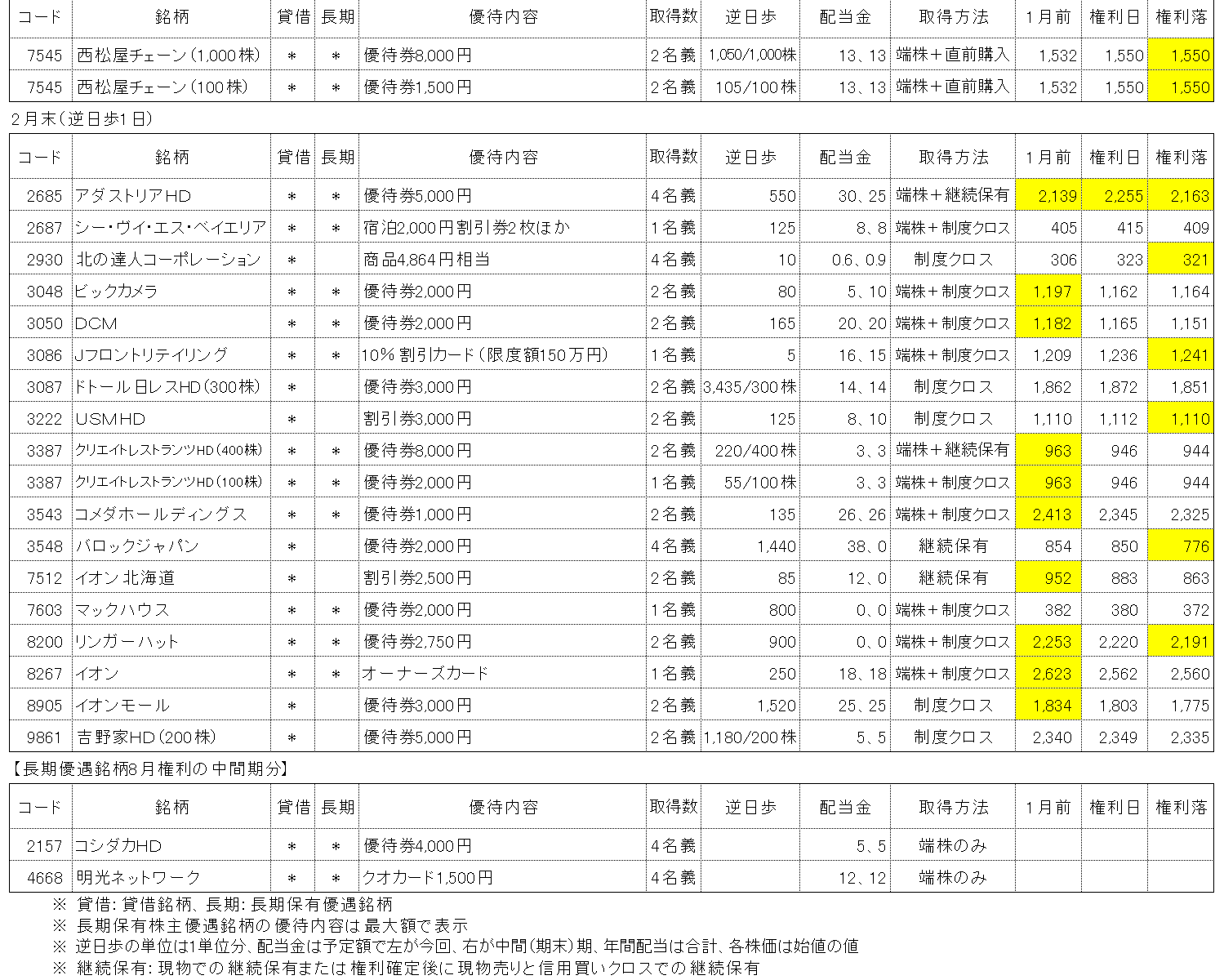Select 10%割引カード(限度額150万円) cell
Screen dimensions: 1224x980
point(502,355)
